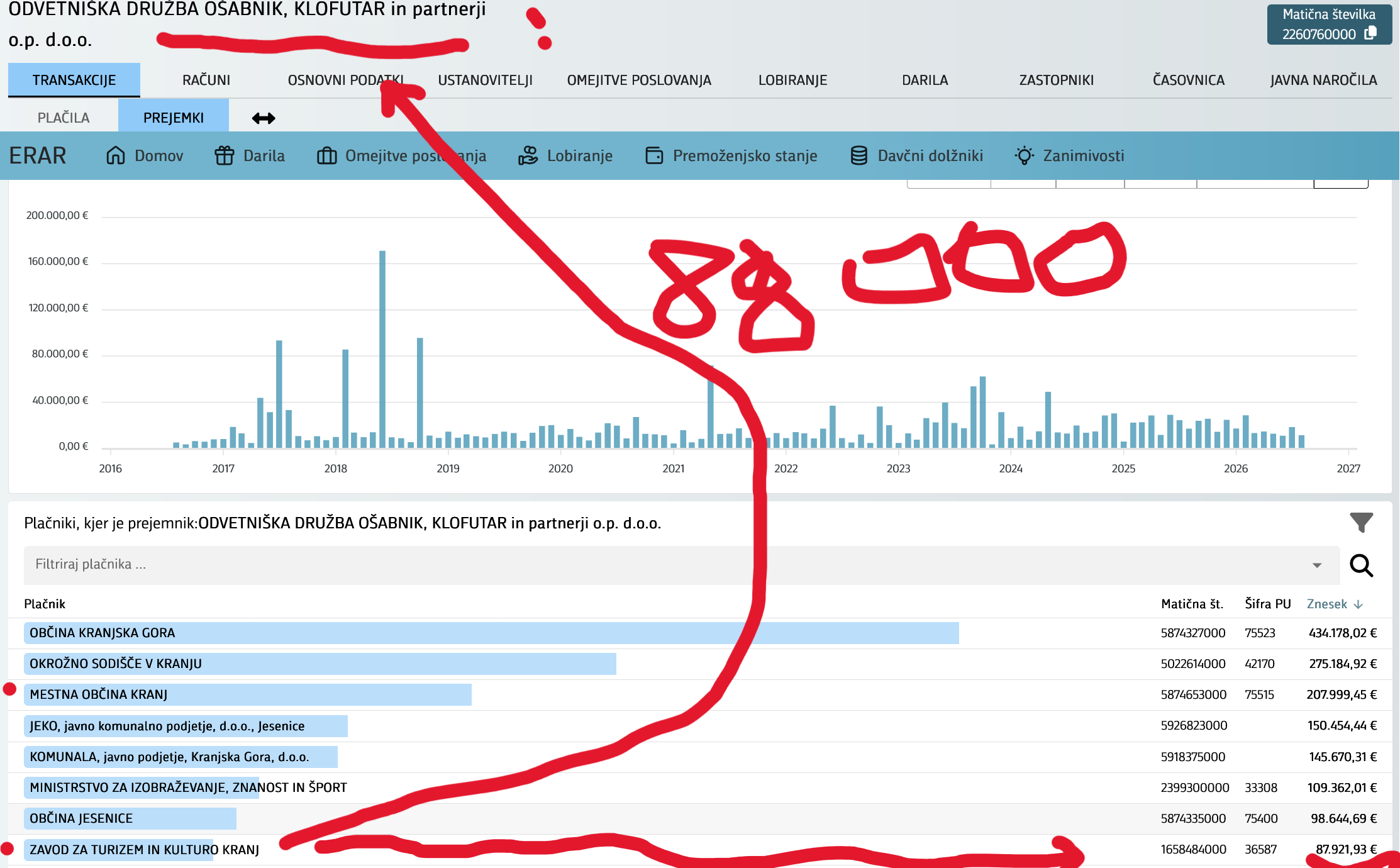1400x868 pixels.
Task: Click the tallest chart bar in 2018
Action: pyautogui.click(x=382, y=349)
